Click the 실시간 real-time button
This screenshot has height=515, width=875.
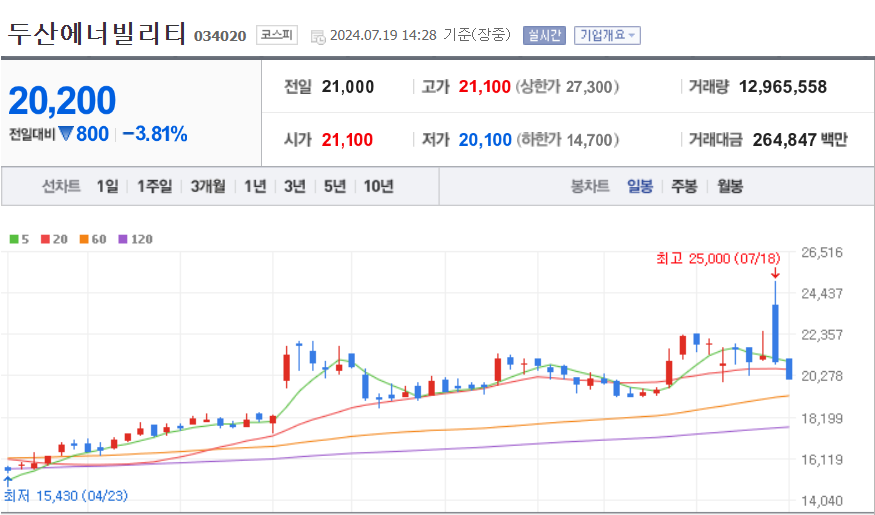pyautogui.click(x=544, y=36)
